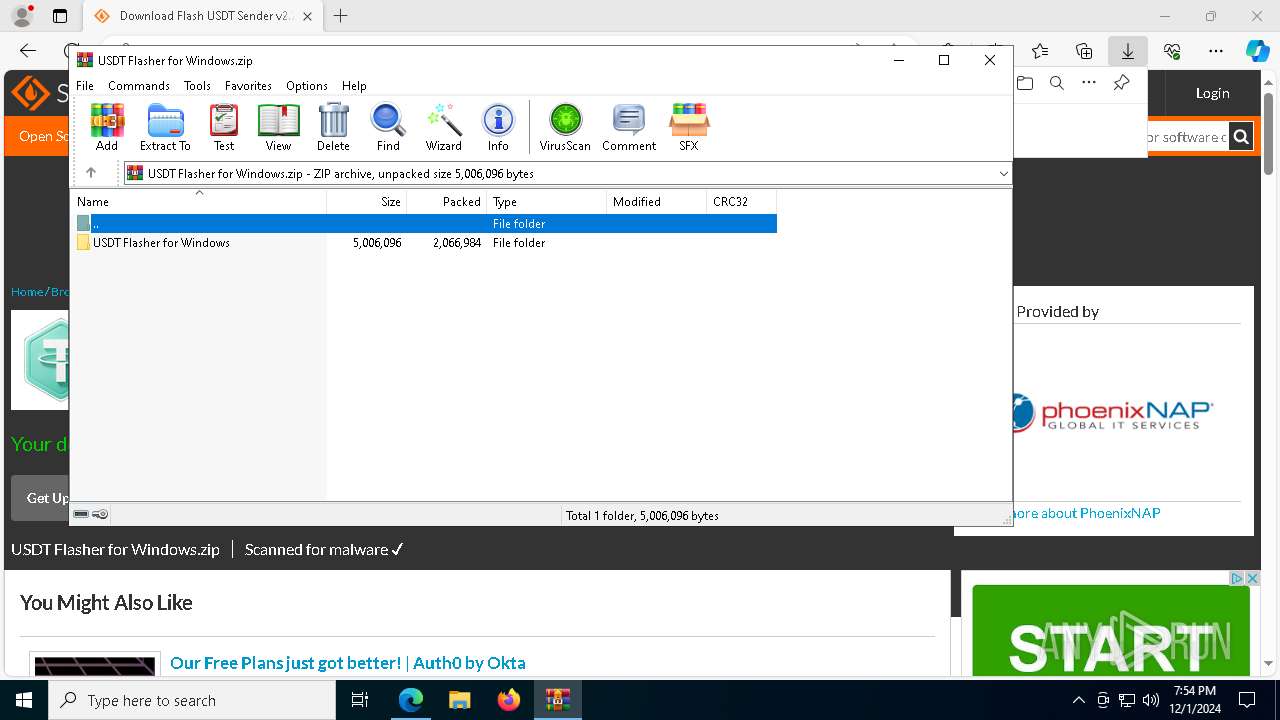
Task: Click the drive icon in WinRAR status bar
Action: (81, 515)
